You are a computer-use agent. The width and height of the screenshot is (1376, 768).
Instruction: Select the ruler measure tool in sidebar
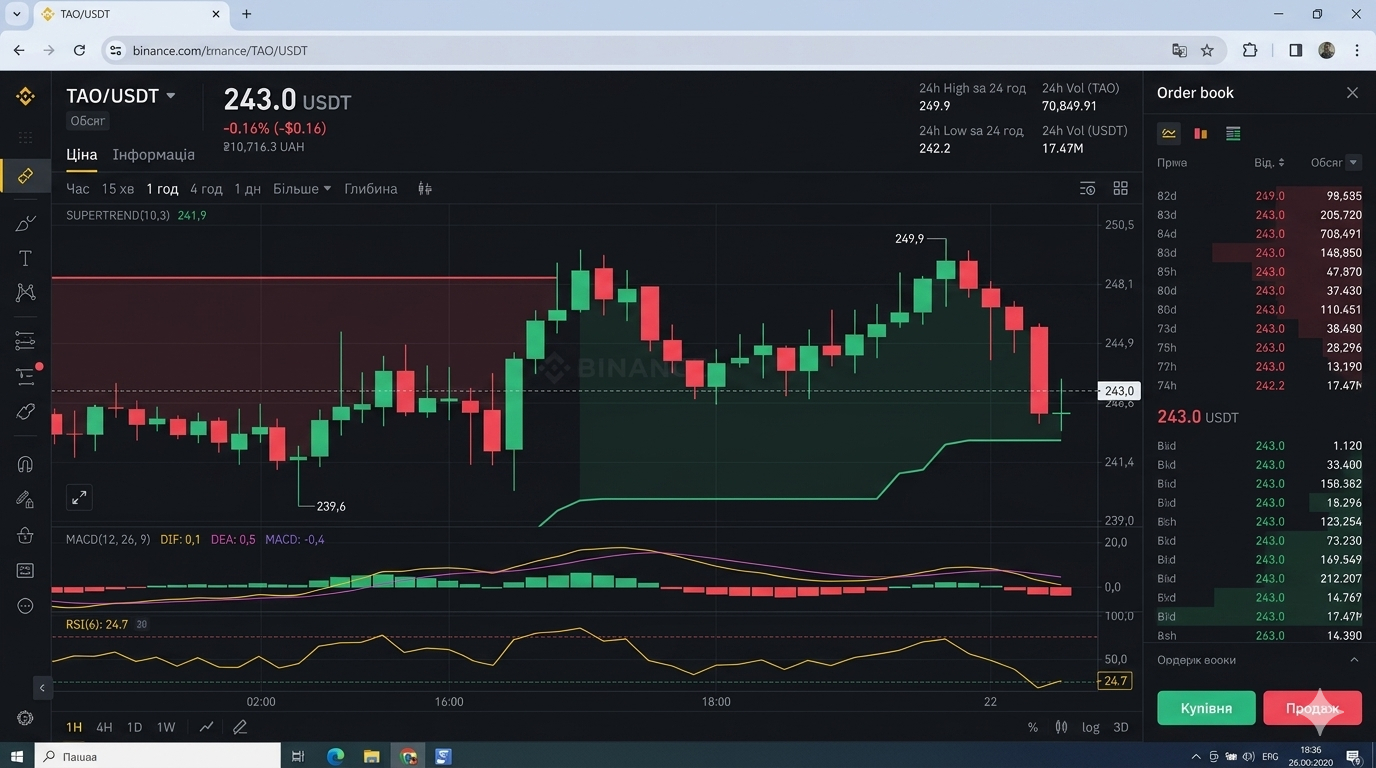[25, 176]
